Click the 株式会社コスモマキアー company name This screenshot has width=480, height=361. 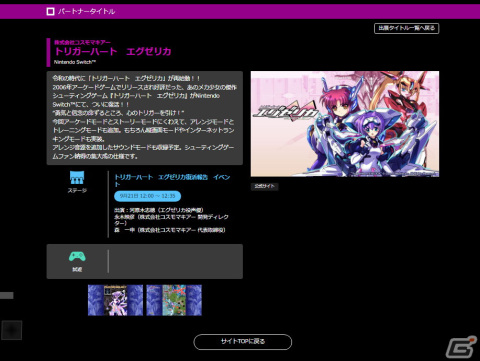pyautogui.click(x=82, y=42)
